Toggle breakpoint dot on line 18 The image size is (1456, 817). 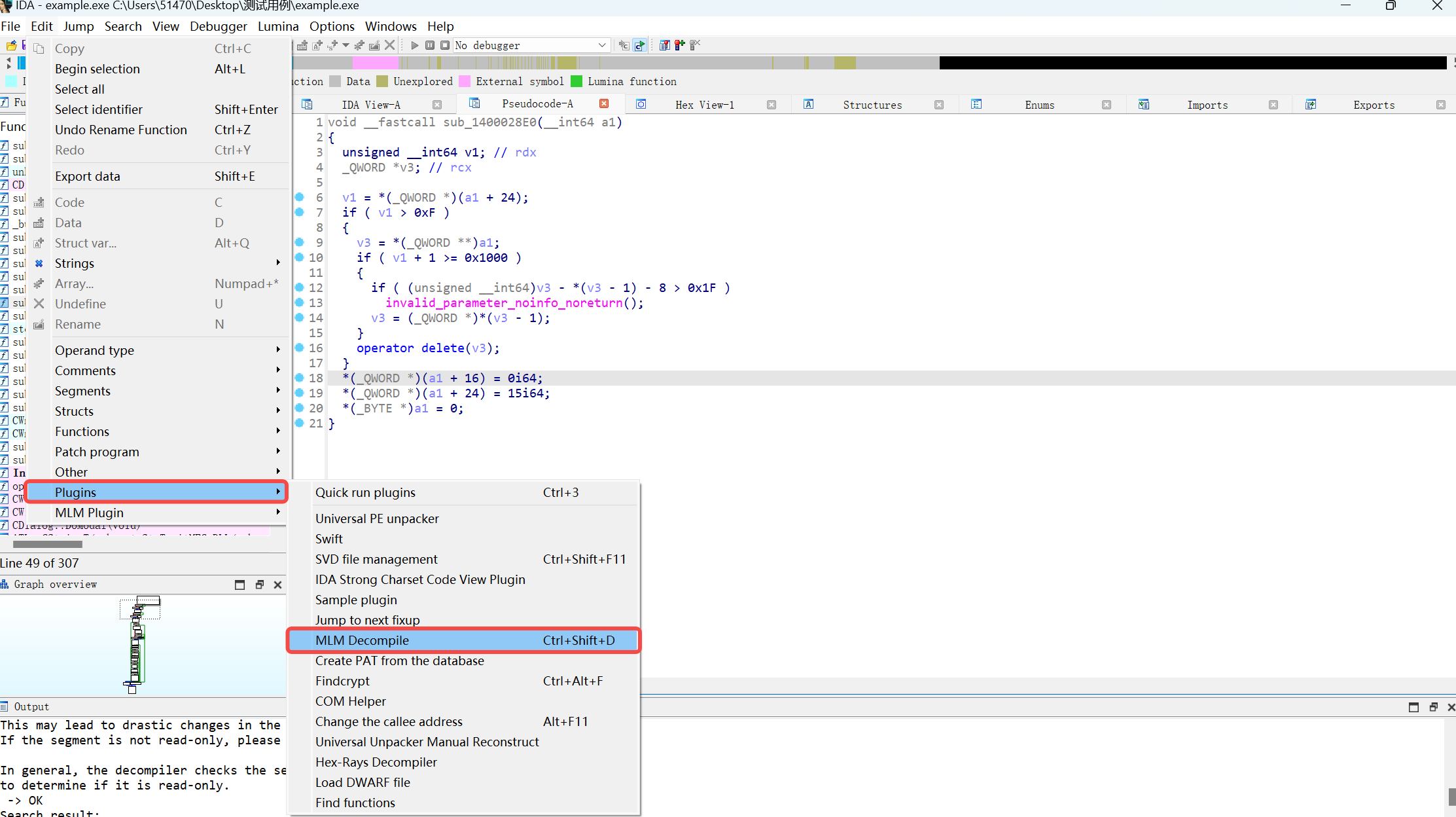(x=300, y=378)
